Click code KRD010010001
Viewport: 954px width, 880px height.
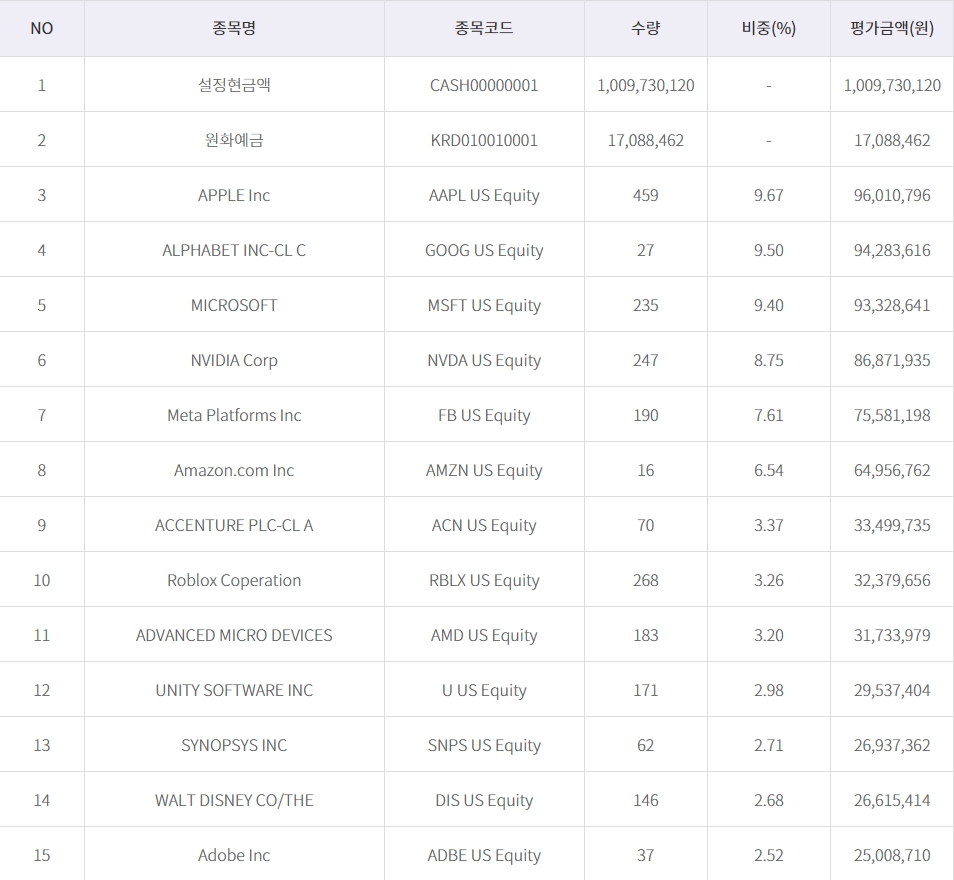tap(484, 140)
